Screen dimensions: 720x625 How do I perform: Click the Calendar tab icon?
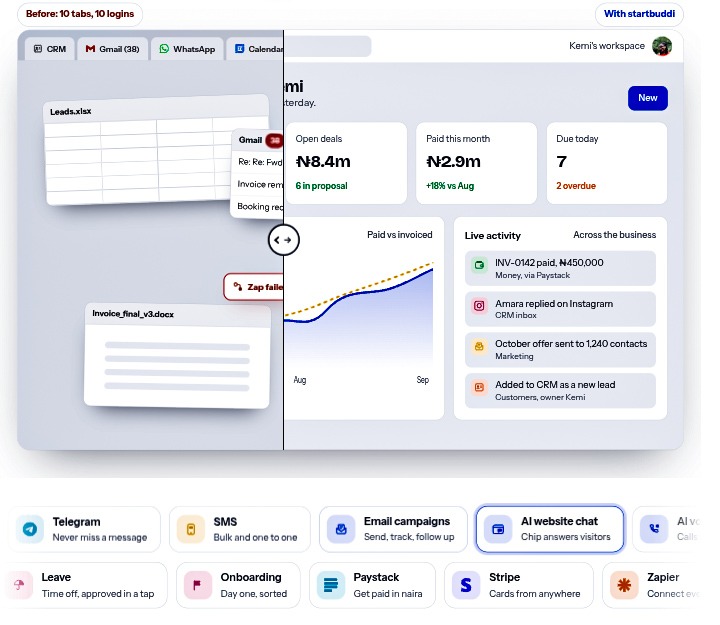239,49
